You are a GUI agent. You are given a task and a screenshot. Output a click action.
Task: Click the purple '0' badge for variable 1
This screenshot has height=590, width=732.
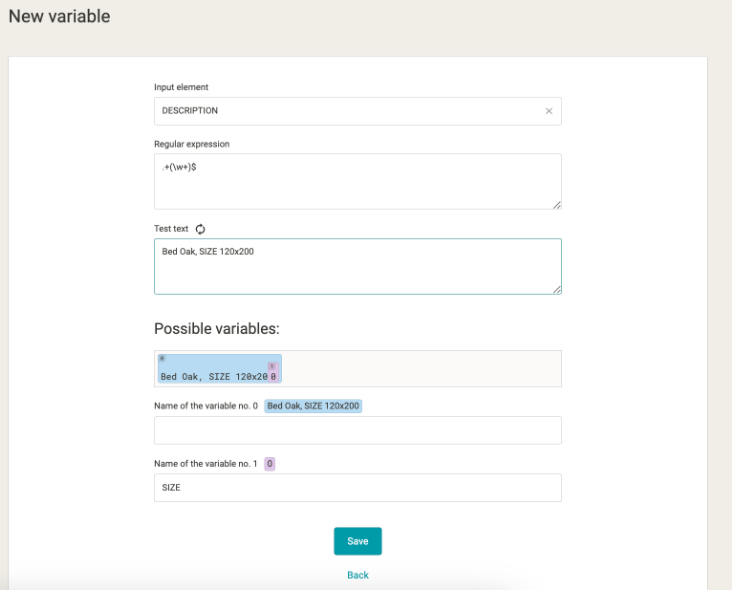[270, 464]
